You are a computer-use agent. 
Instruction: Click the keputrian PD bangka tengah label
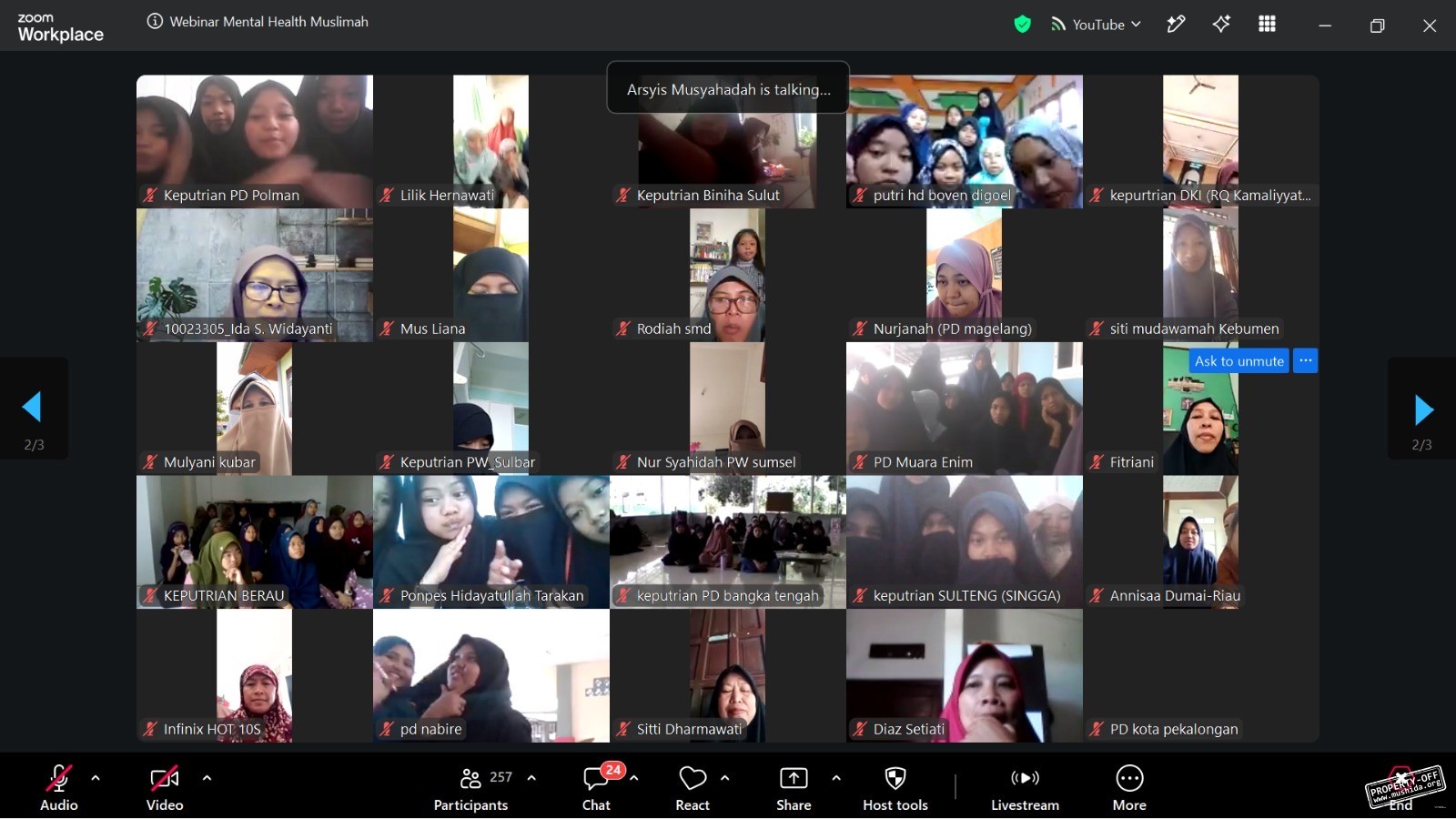[x=728, y=596]
